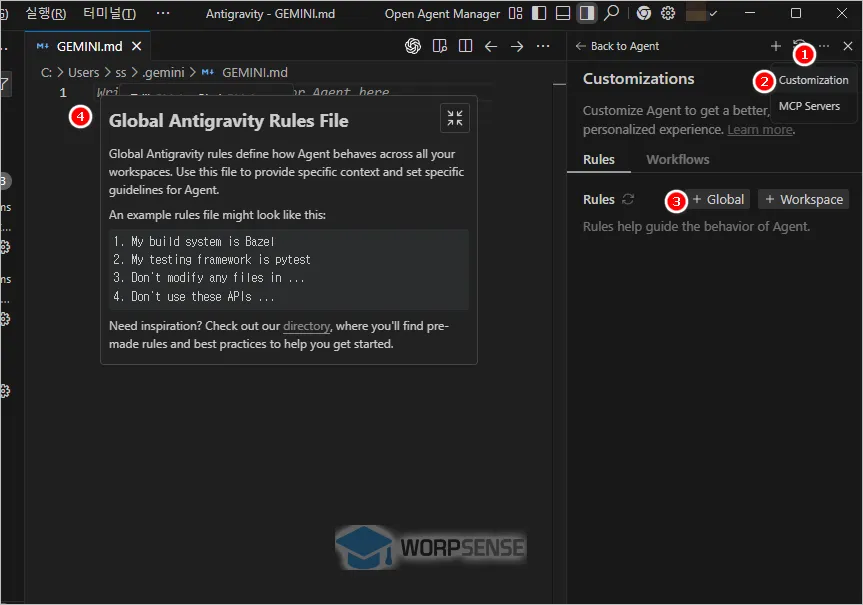The height and width of the screenshot is (605, 863).
Task: Add a Global rule
Action: point(718,199)
